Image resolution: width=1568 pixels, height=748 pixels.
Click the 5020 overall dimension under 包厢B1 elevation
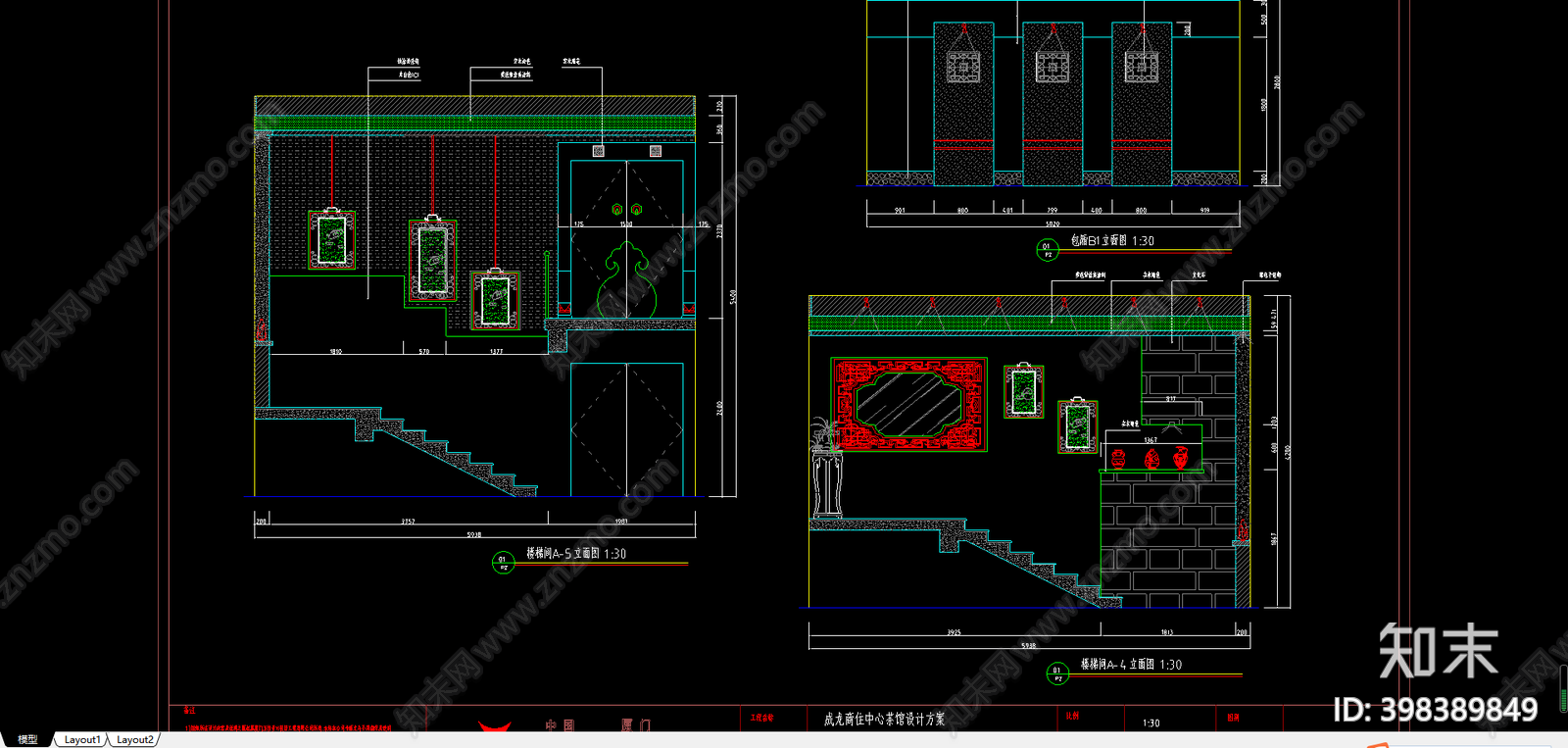1052,224
